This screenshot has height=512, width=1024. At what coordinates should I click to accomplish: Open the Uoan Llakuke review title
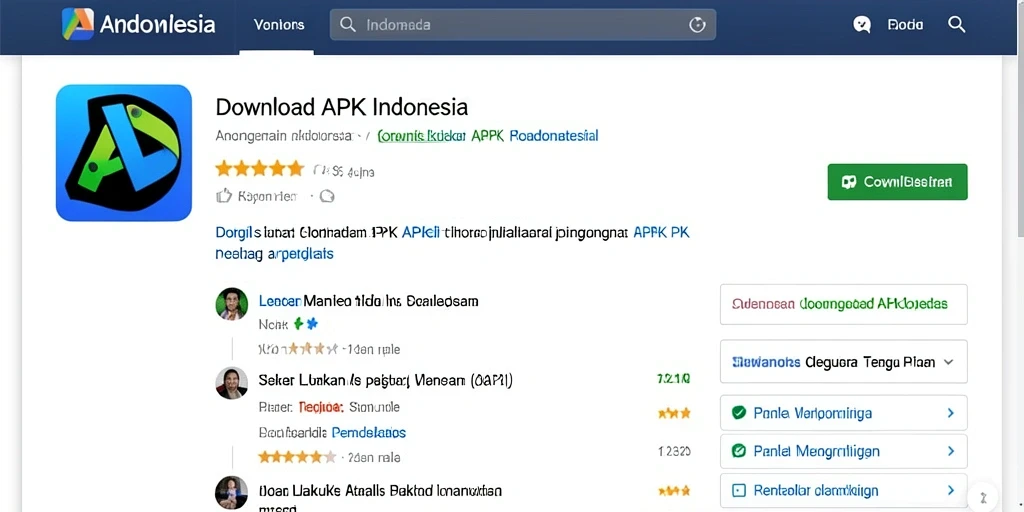tap(380, 490)
